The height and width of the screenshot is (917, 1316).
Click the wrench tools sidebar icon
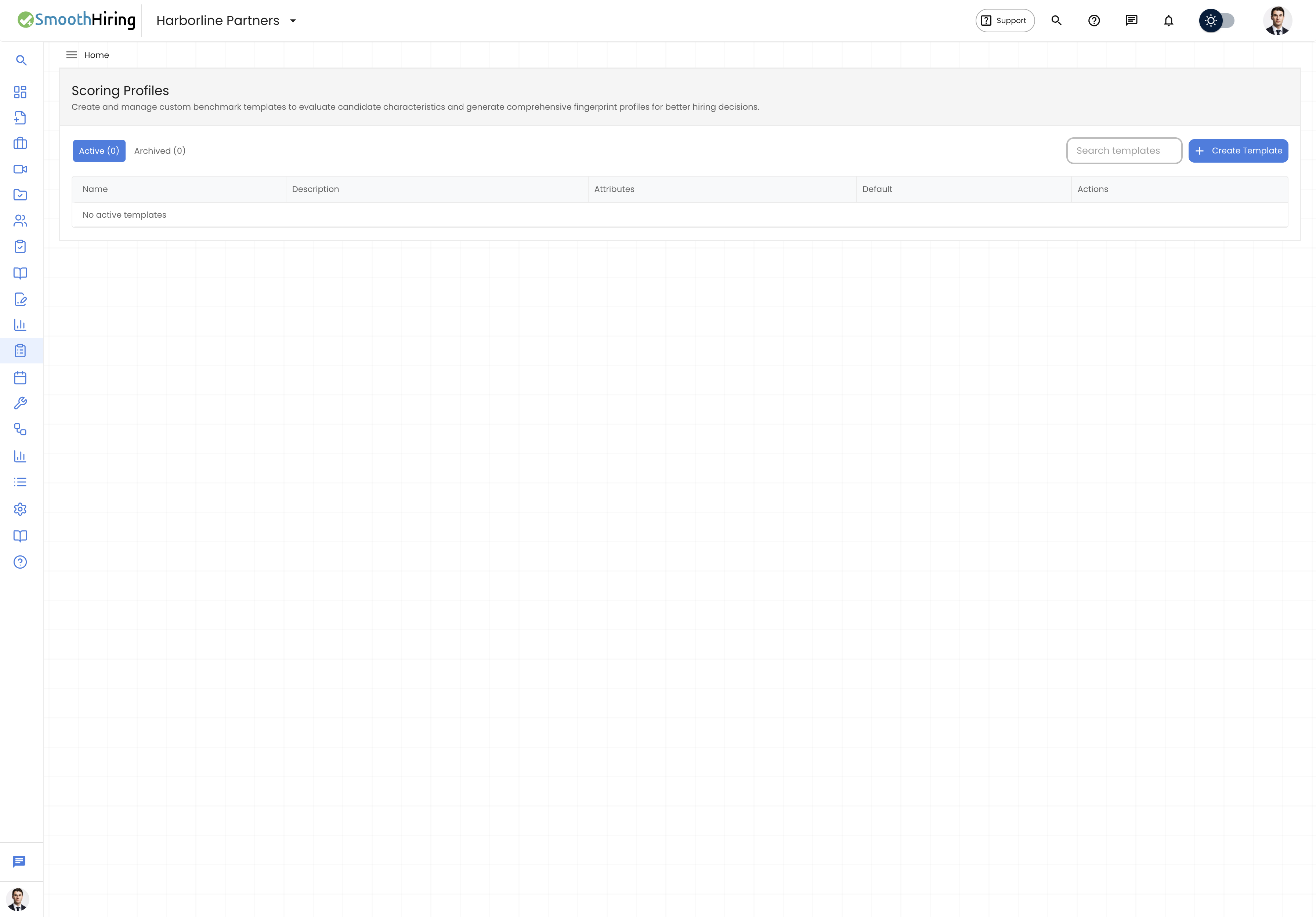pyautogui.click(x=20, y=403)
